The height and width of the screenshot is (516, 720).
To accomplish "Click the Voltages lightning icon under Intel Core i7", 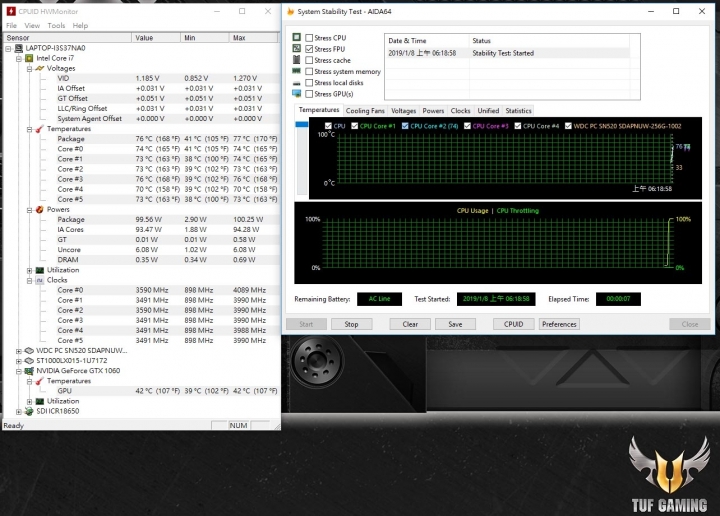I will pos(39,68).
